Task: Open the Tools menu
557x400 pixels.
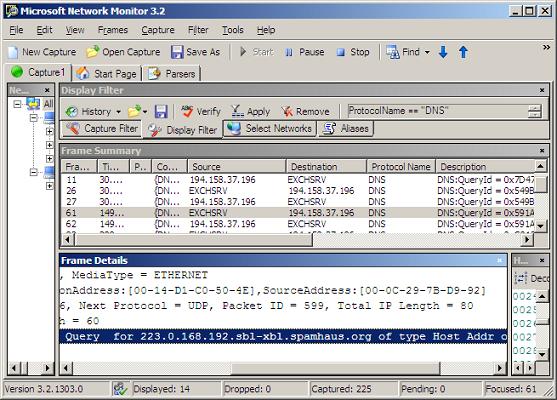Action: (233, 30)
